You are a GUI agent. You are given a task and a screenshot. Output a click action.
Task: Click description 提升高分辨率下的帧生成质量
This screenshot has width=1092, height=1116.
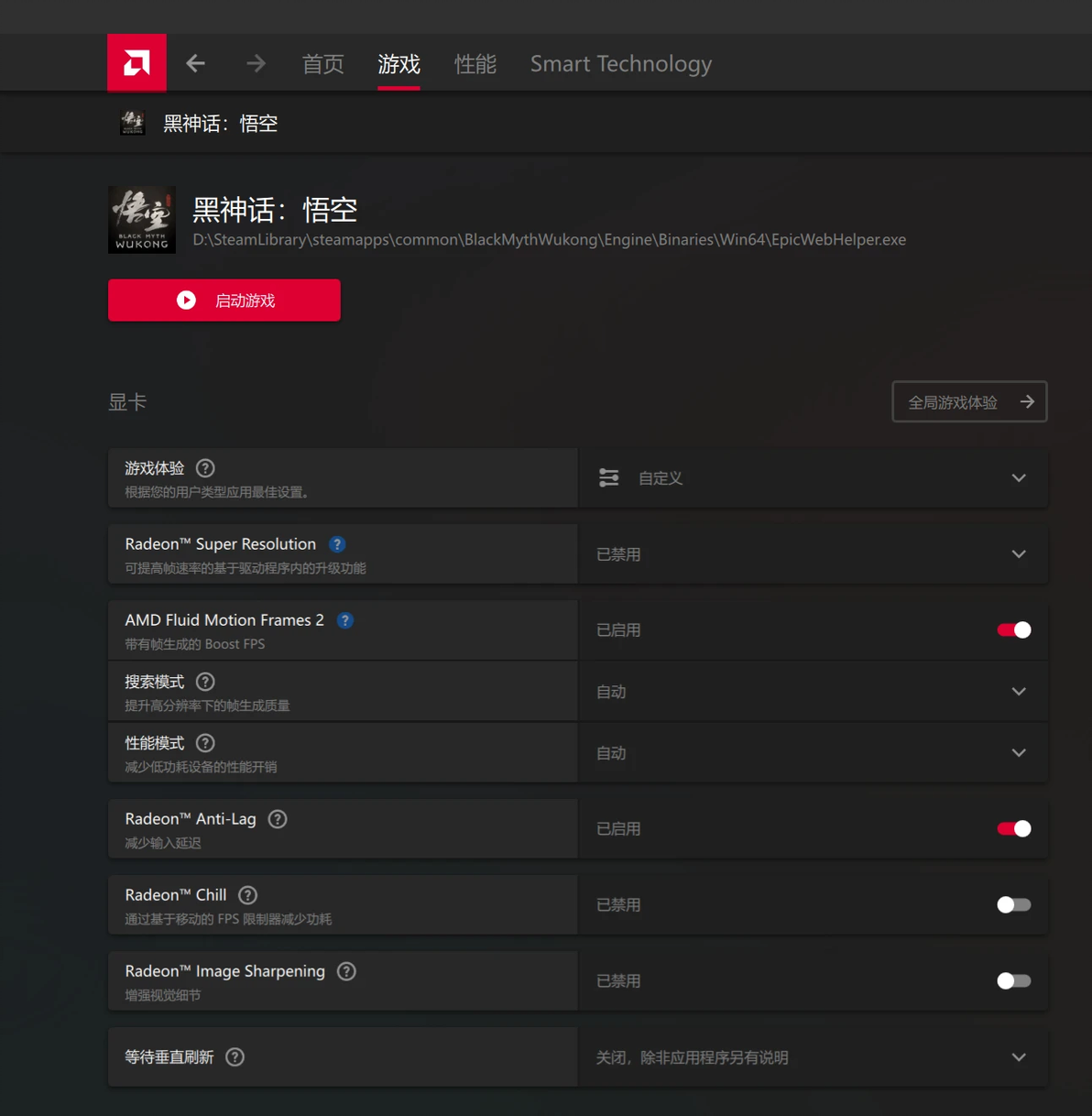point(207,706)
